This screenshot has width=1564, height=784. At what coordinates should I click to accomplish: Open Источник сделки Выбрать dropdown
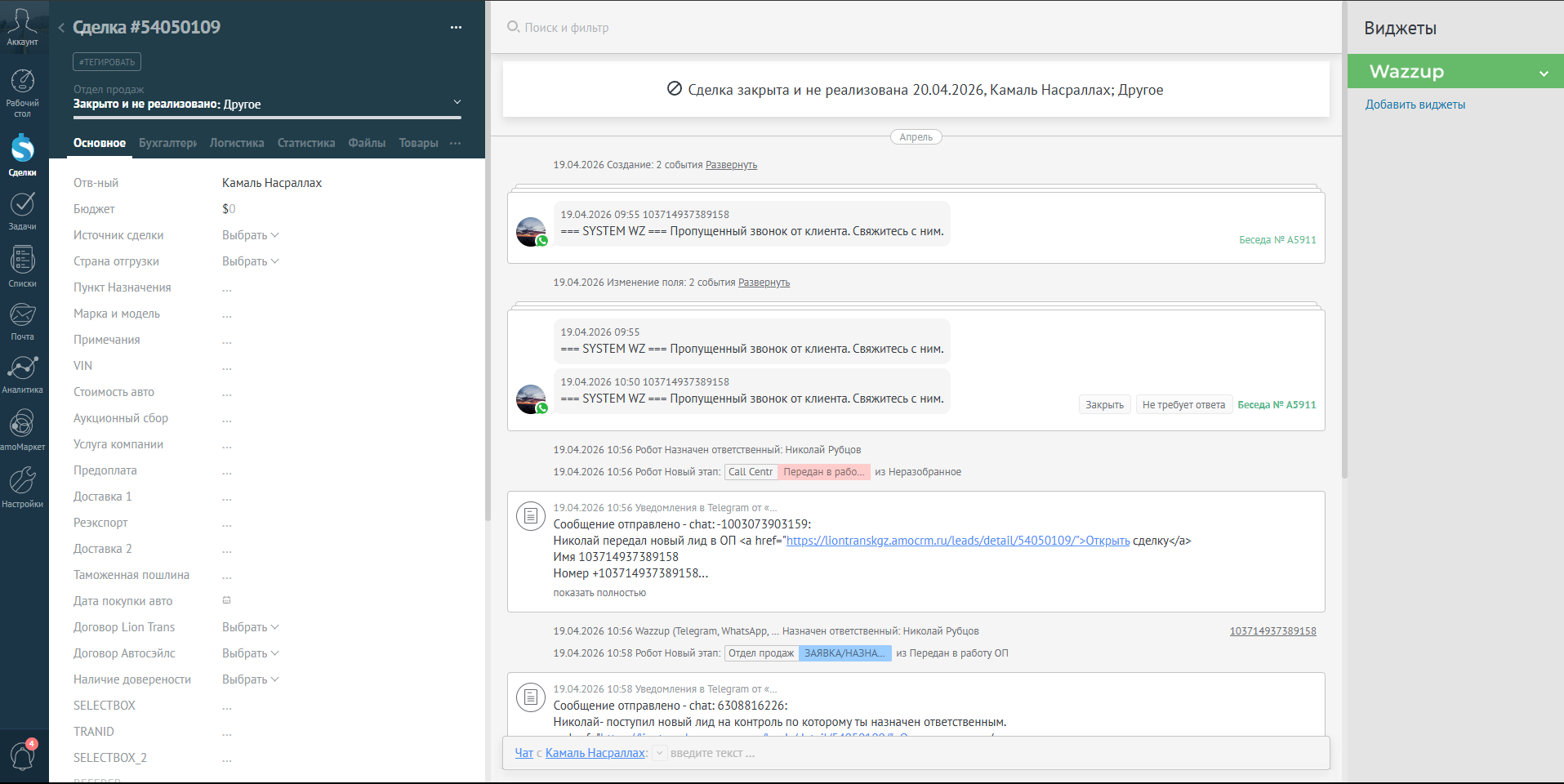[x=250, y=235]
